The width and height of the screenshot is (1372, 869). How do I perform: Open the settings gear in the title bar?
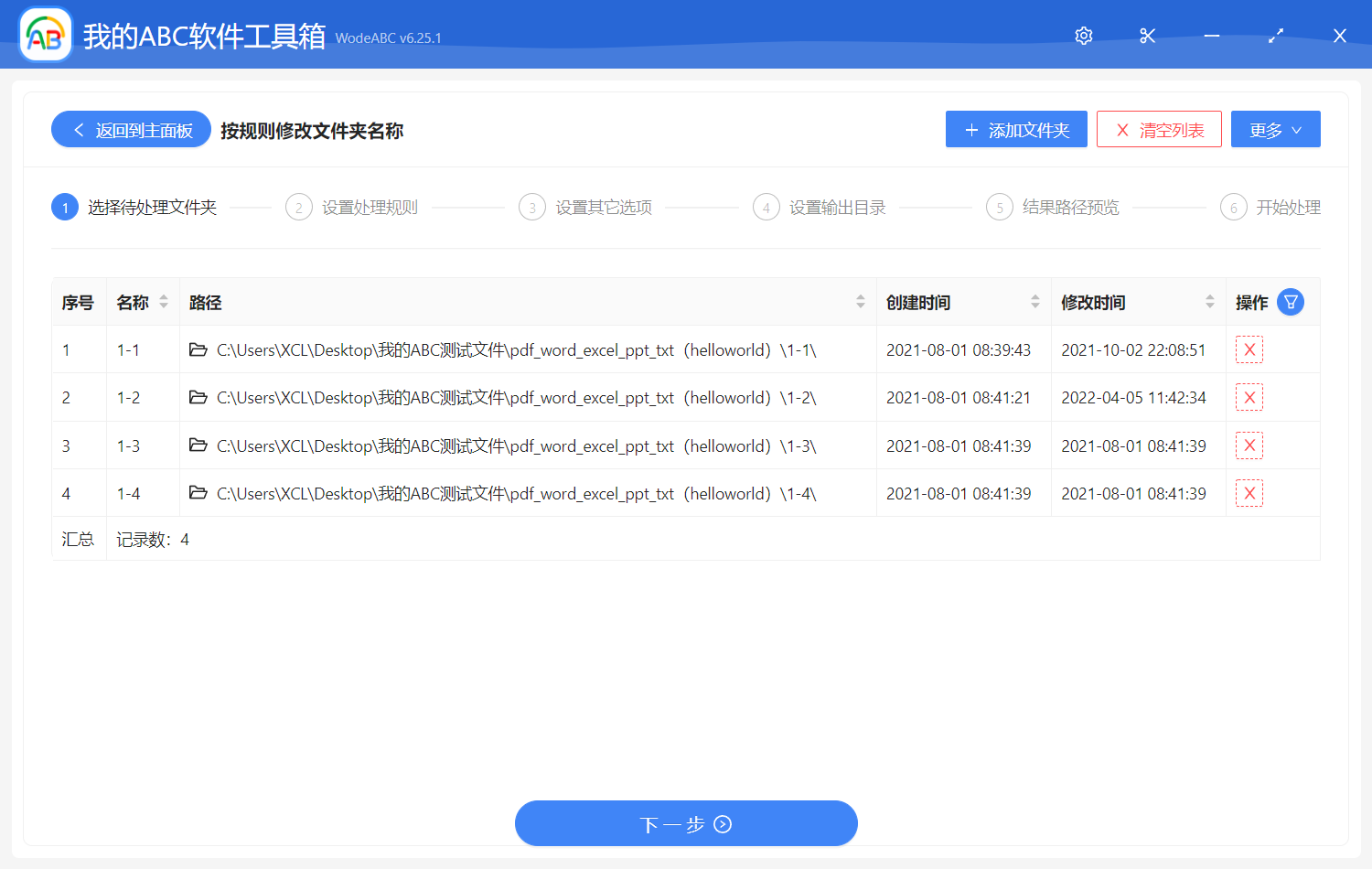pos(1083,36)
